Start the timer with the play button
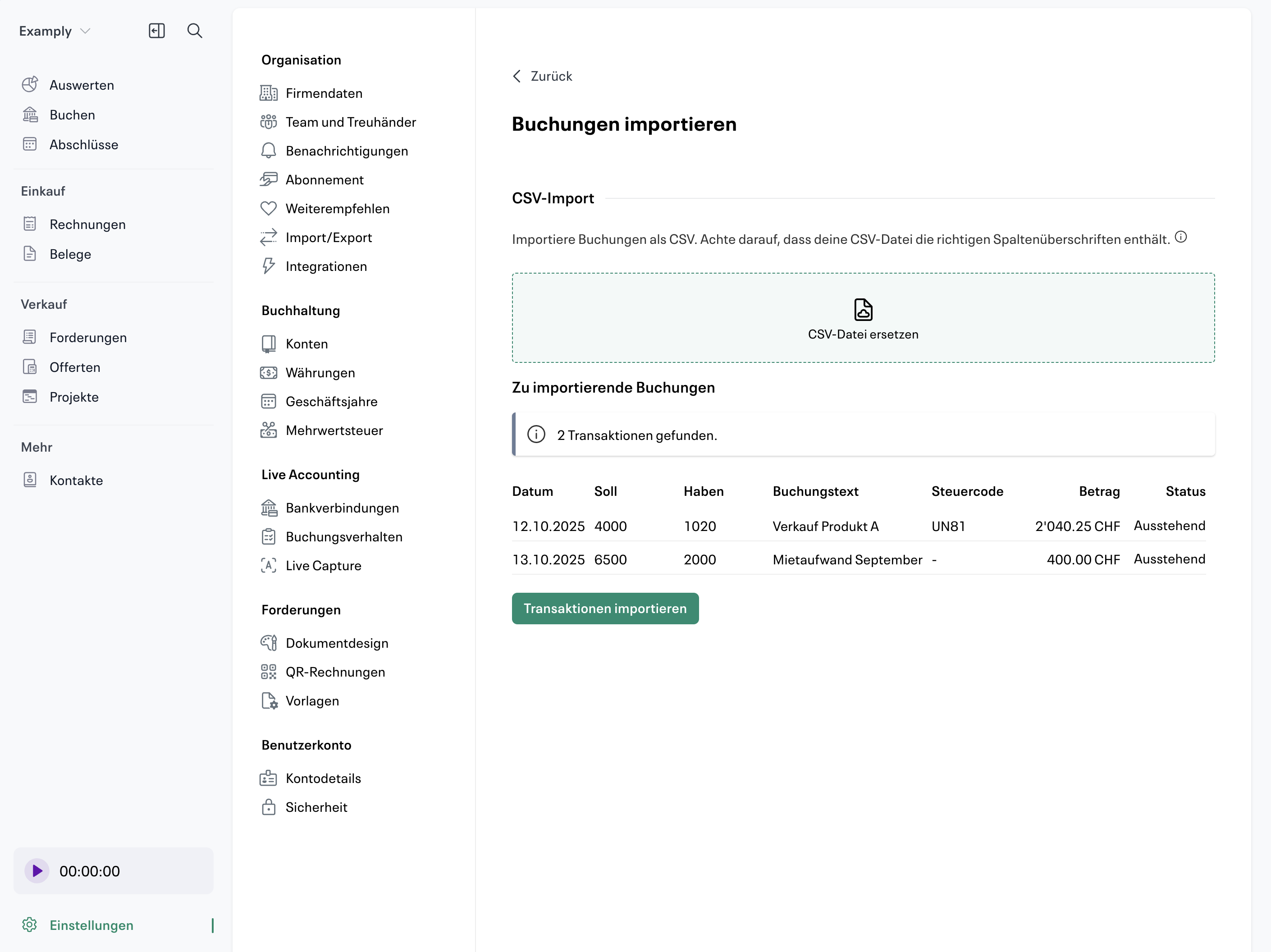This screenshot has height=952, width=1271. pos(37,870)
